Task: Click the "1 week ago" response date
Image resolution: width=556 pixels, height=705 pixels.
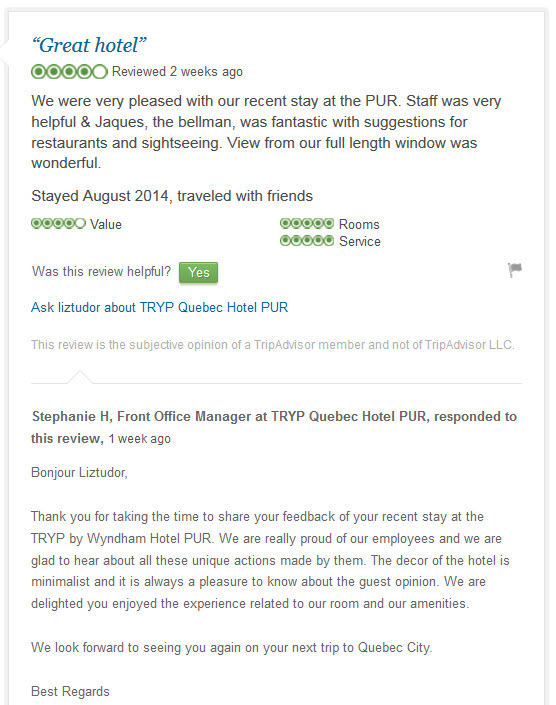Action: (139, 439)
